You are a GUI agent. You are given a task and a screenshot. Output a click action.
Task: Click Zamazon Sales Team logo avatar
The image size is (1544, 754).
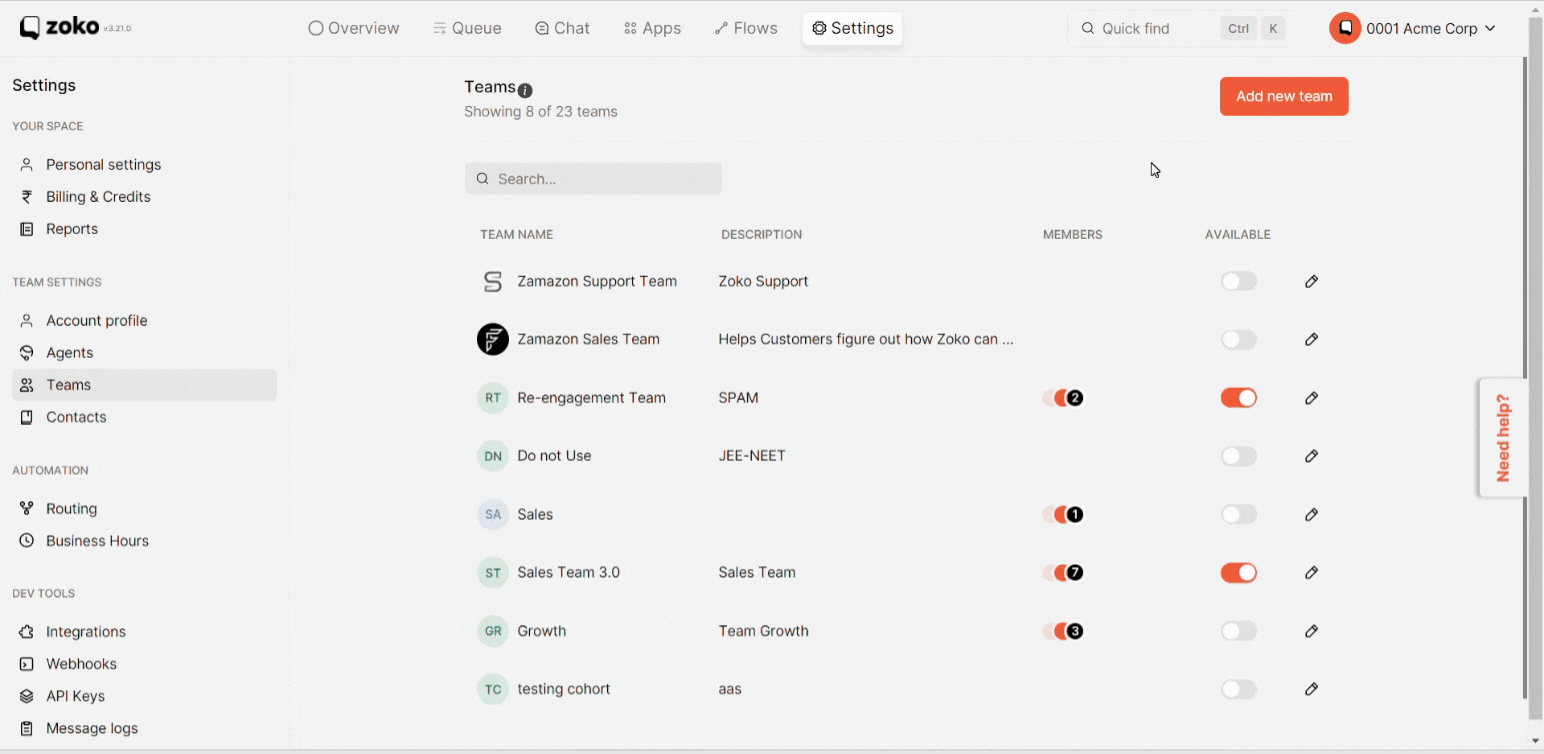[493, 340]
